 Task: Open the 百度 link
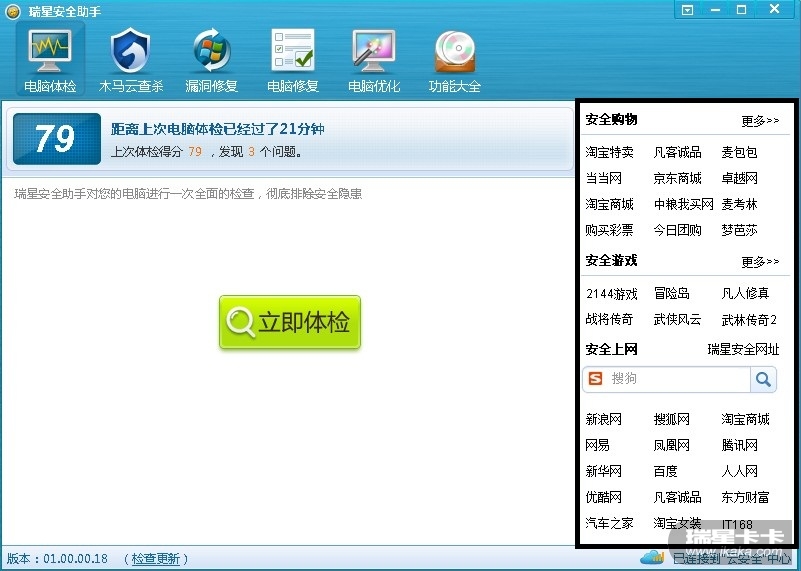pos(665,471)
